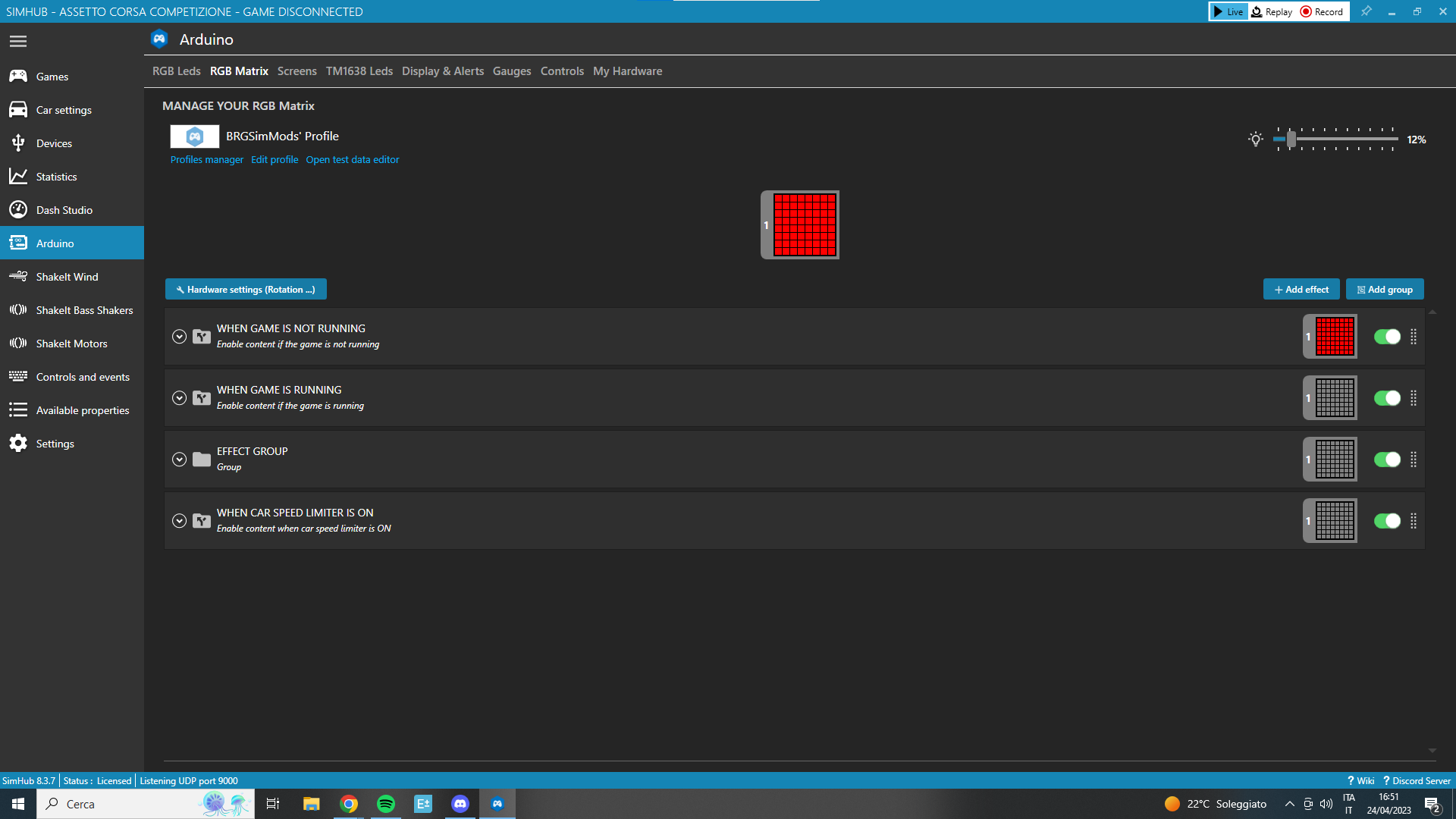
Task: Switch to Screens tab
Action: 297,71
